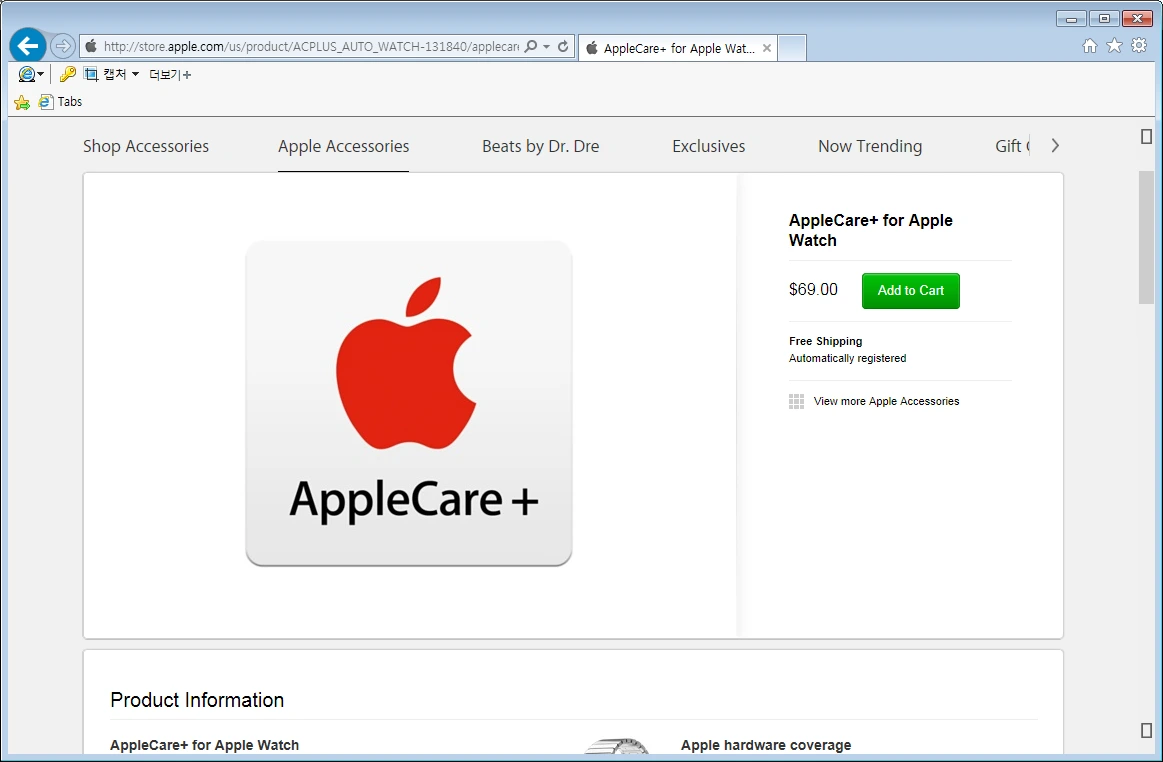This screenshot has width=1163, height=762.
Task: Click the Automatically registered text
Action: [x=847, y=358]
